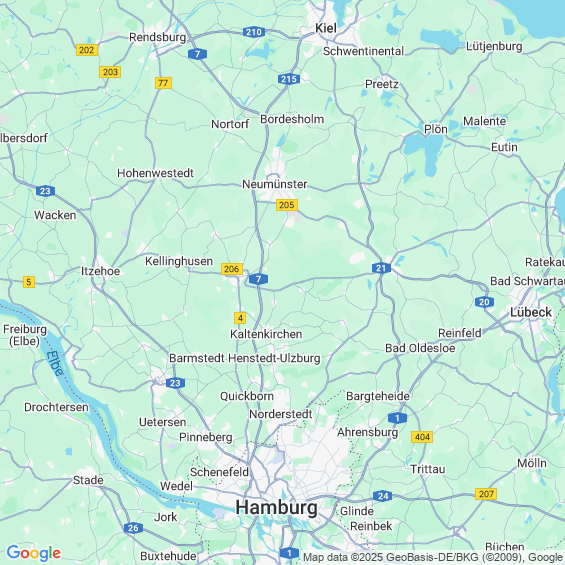Click the A21 highway shield

click(x=381, y=268)
